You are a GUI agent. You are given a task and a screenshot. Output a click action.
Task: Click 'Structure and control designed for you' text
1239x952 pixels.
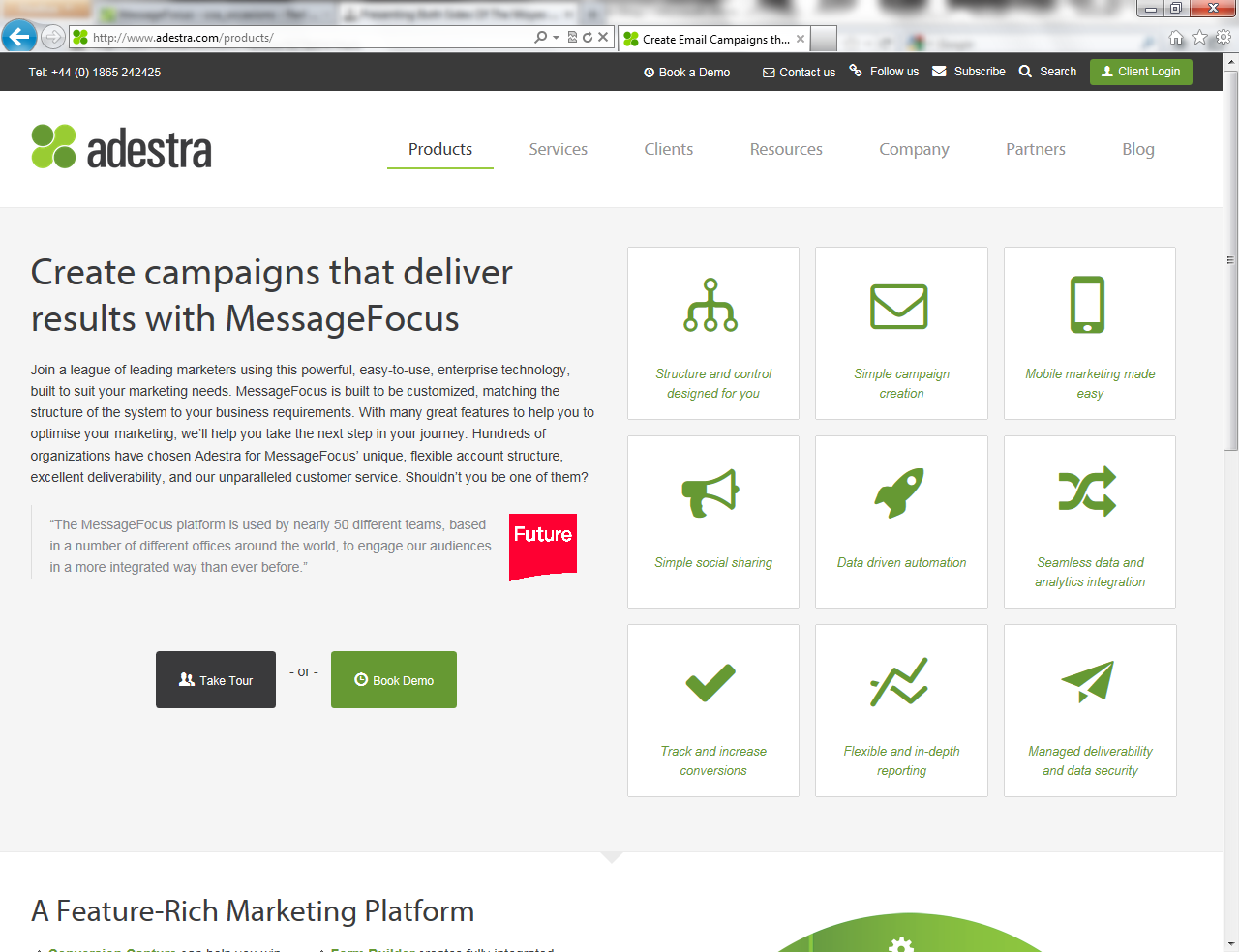click(x=713, y=383)
